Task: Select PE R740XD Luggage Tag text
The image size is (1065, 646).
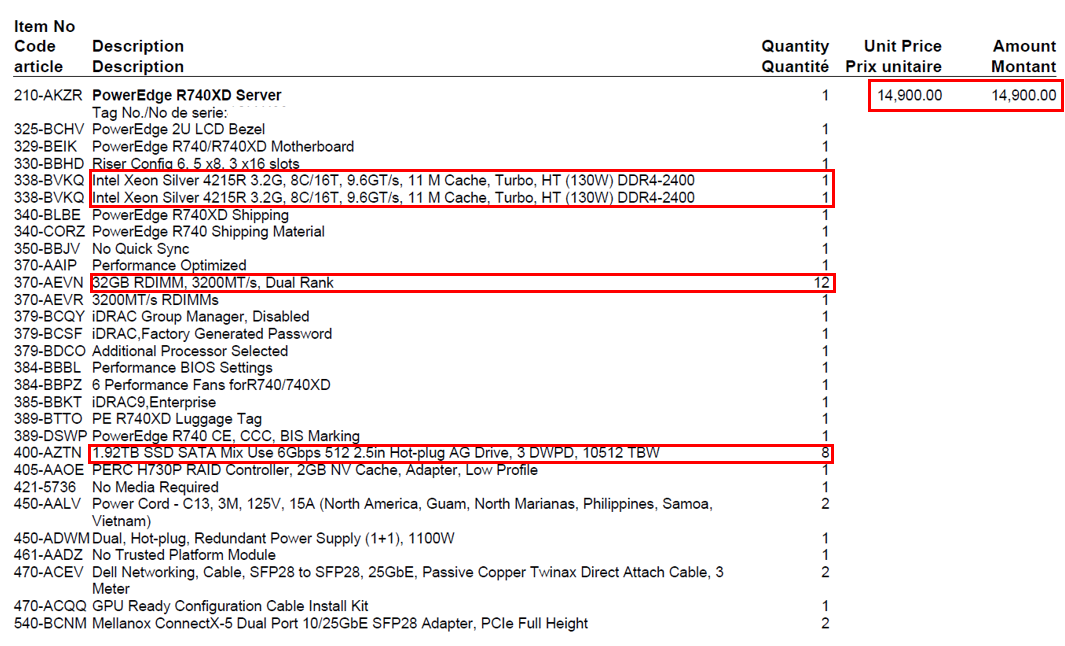Action: click(177, 419)
